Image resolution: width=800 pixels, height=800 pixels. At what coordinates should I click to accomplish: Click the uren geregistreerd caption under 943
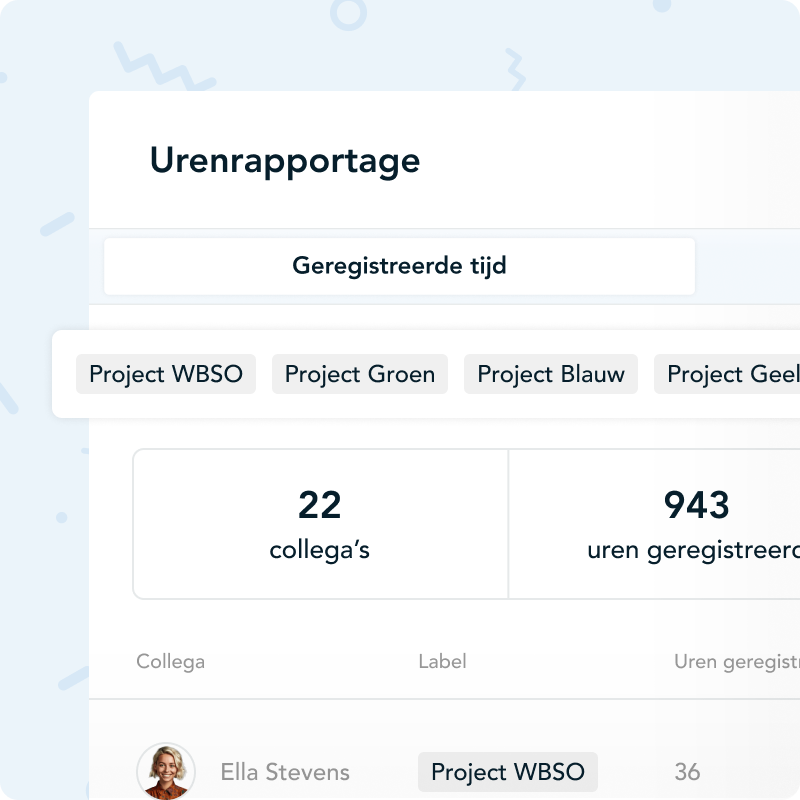[x=695, y=550]
